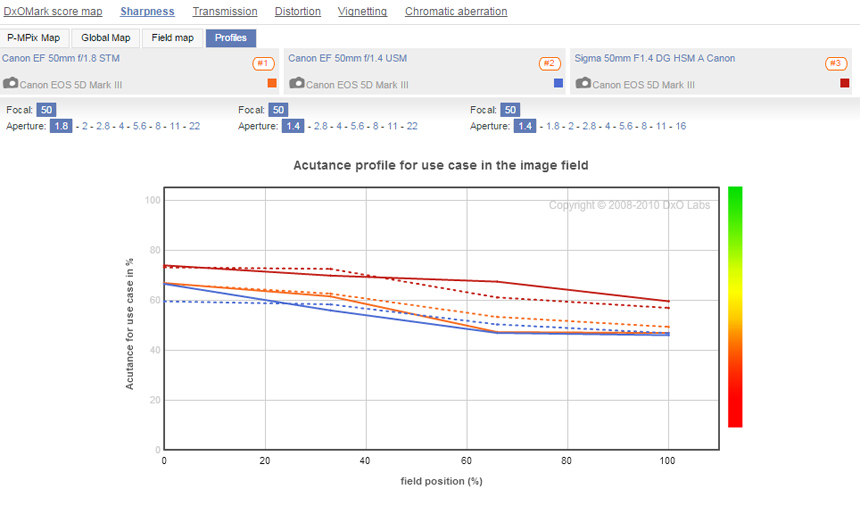Click the blue color swatch for lens #2
This screenshot has width=860, height=506.
point(558,83)
